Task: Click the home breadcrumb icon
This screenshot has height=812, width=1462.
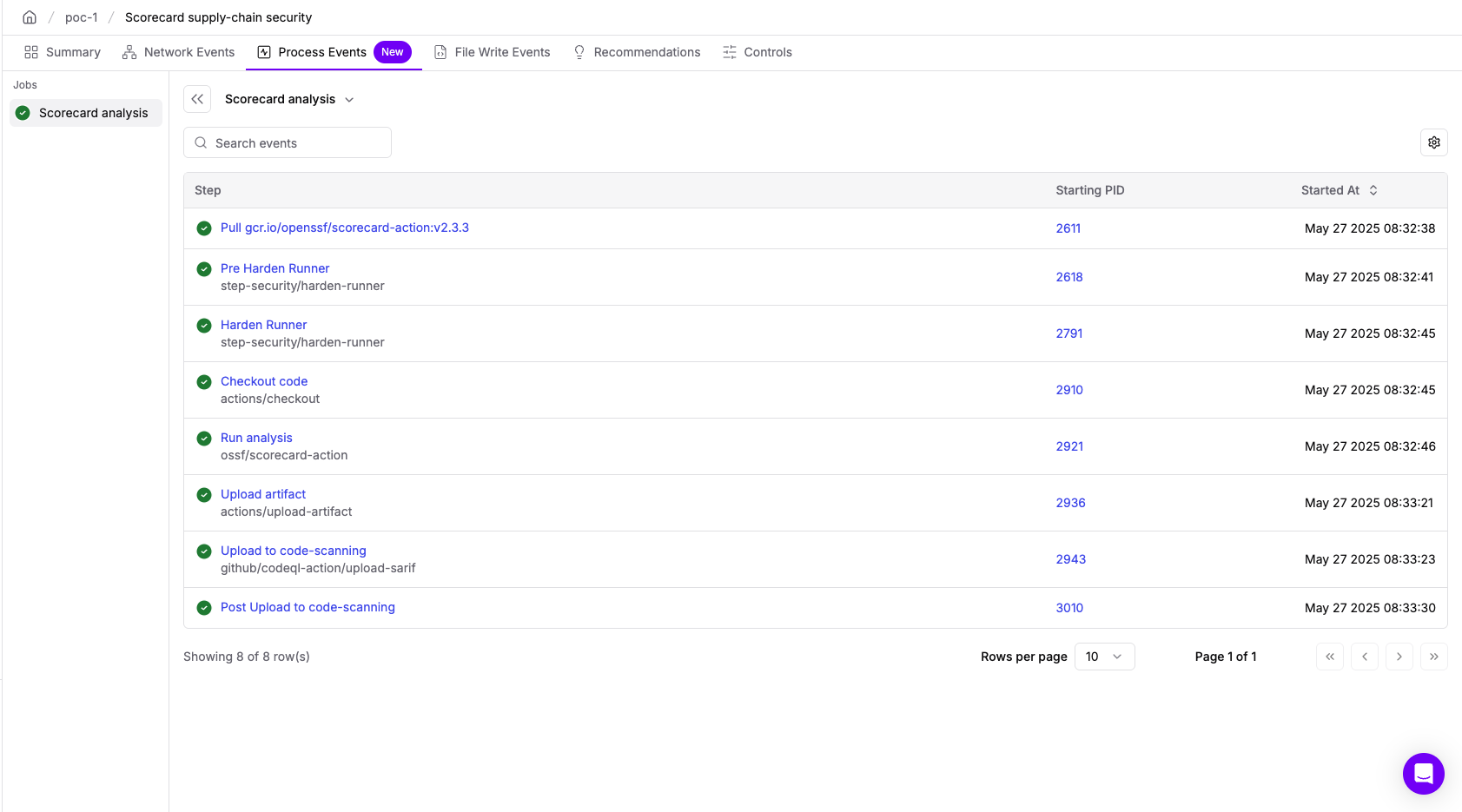Action: (30, 17)
